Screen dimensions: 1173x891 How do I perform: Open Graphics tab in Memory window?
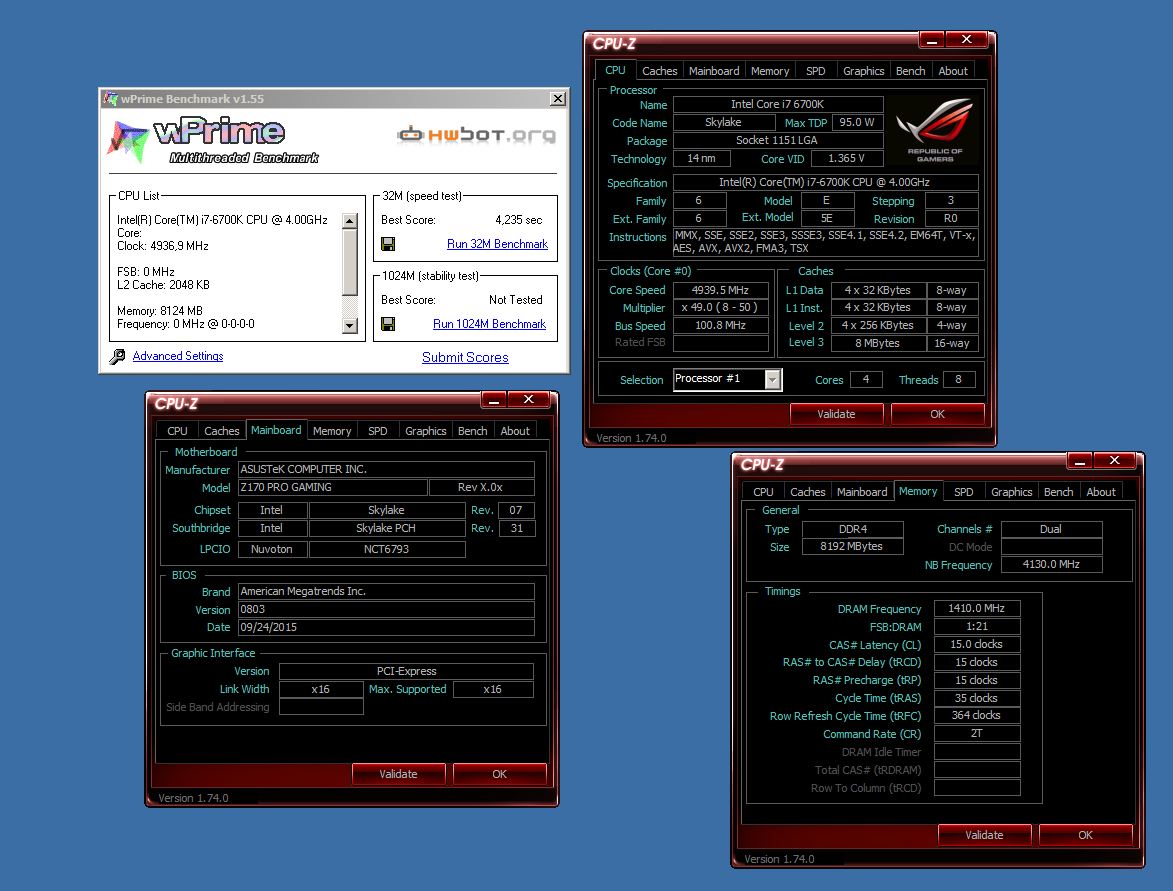(x=1011, y=492)
